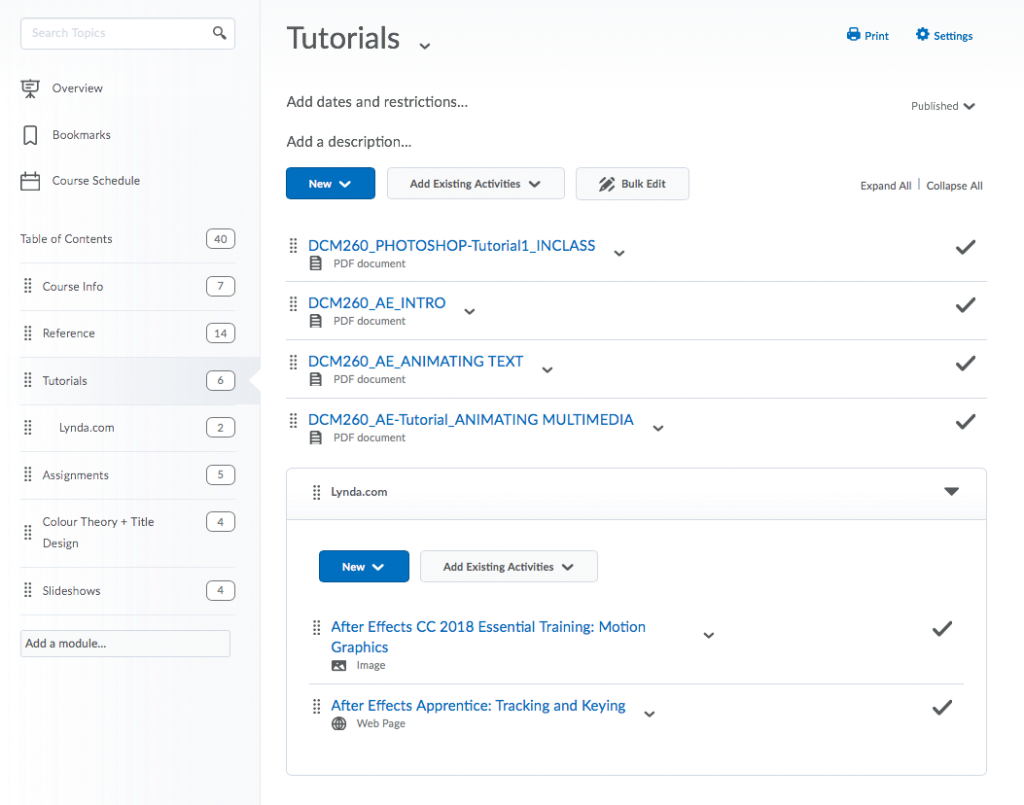The width and height of the screenshot is (1024, 805).
Task: Open Settings via the gear icon
Action: 920,35
